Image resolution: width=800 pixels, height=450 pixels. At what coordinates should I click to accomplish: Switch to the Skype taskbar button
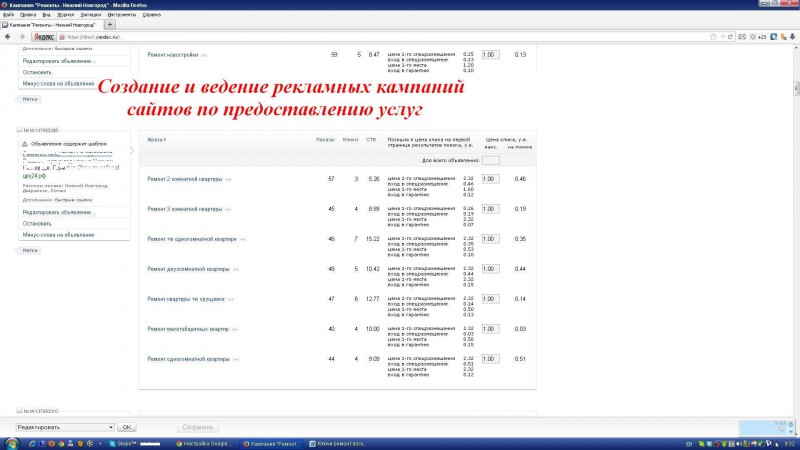pos(135,444)
